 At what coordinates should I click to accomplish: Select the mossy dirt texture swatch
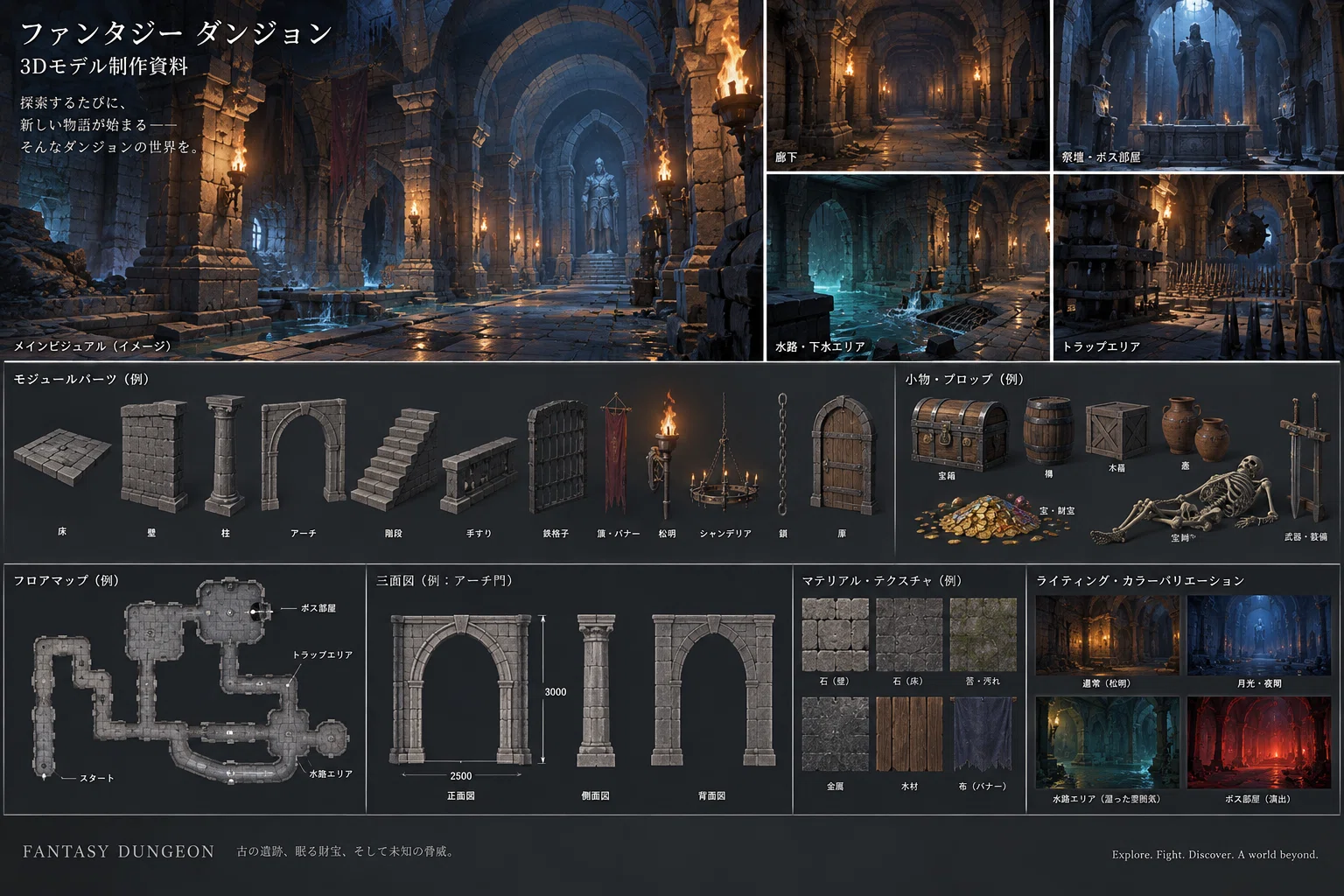[983, 635]
